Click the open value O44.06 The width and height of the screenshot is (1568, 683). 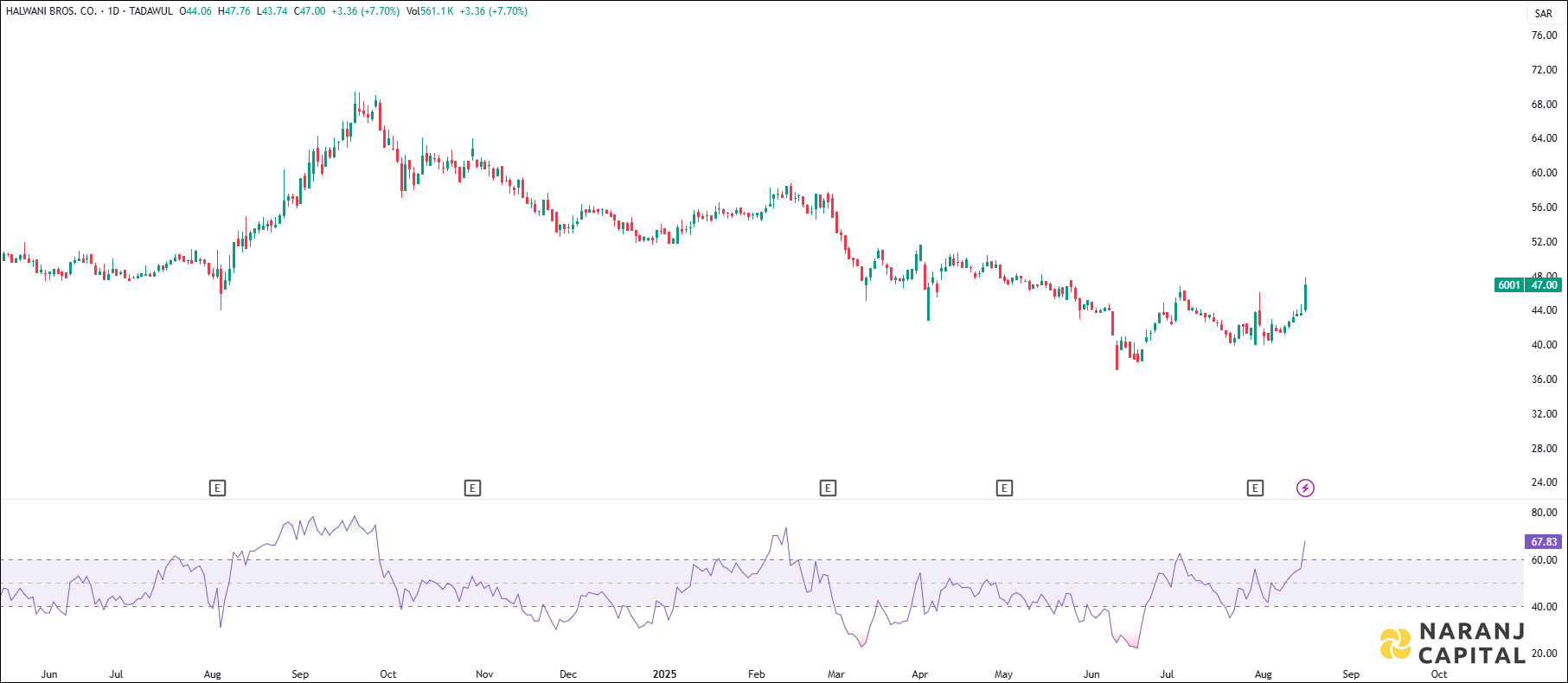click(x=195, y=11)
